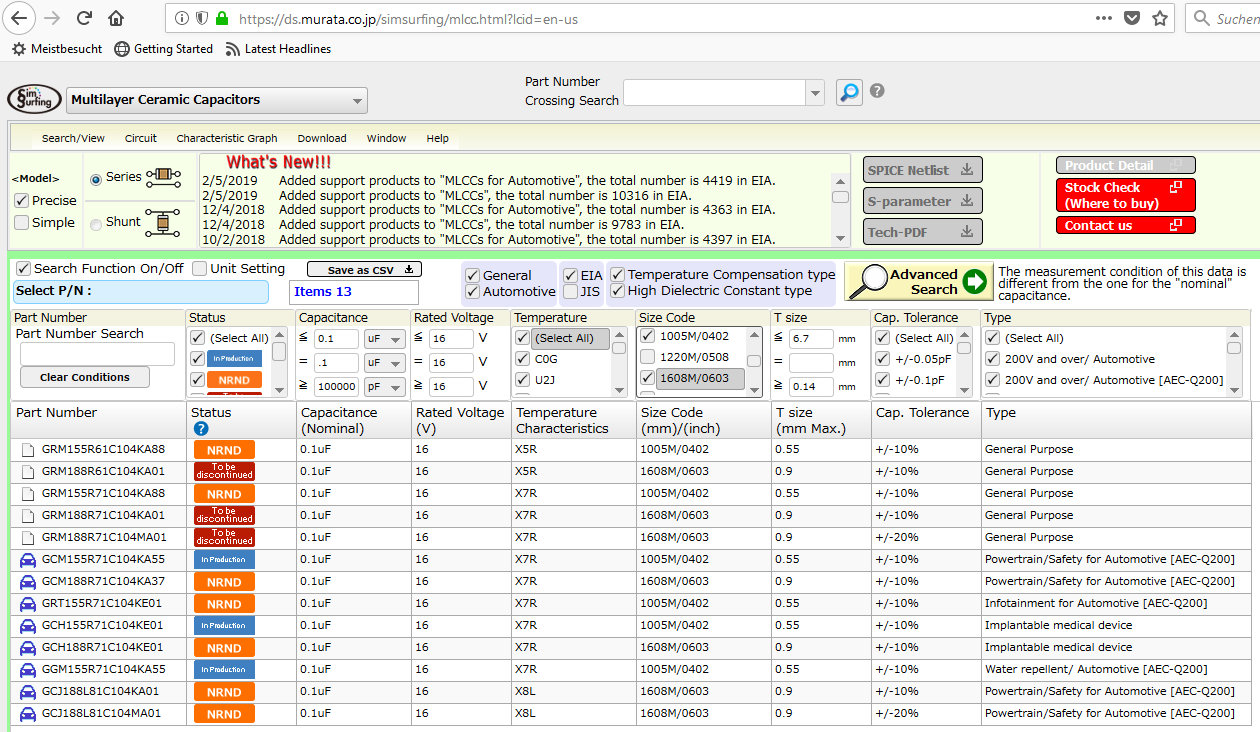1260x732 pixels.
Task: Open help next to the crossing search
Action: (877, 91)
